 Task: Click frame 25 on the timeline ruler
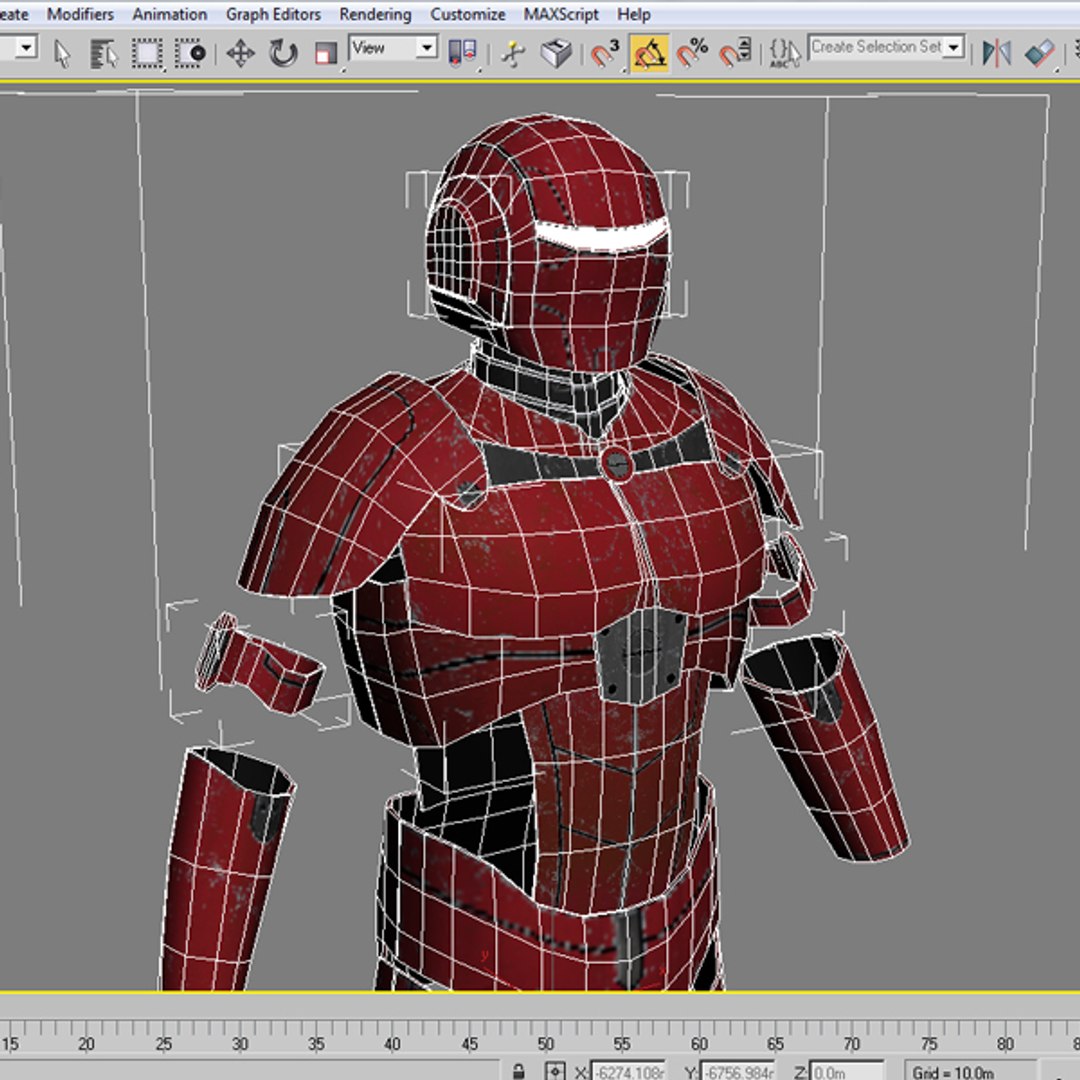pyautogui.click(x=163, y=1043)
